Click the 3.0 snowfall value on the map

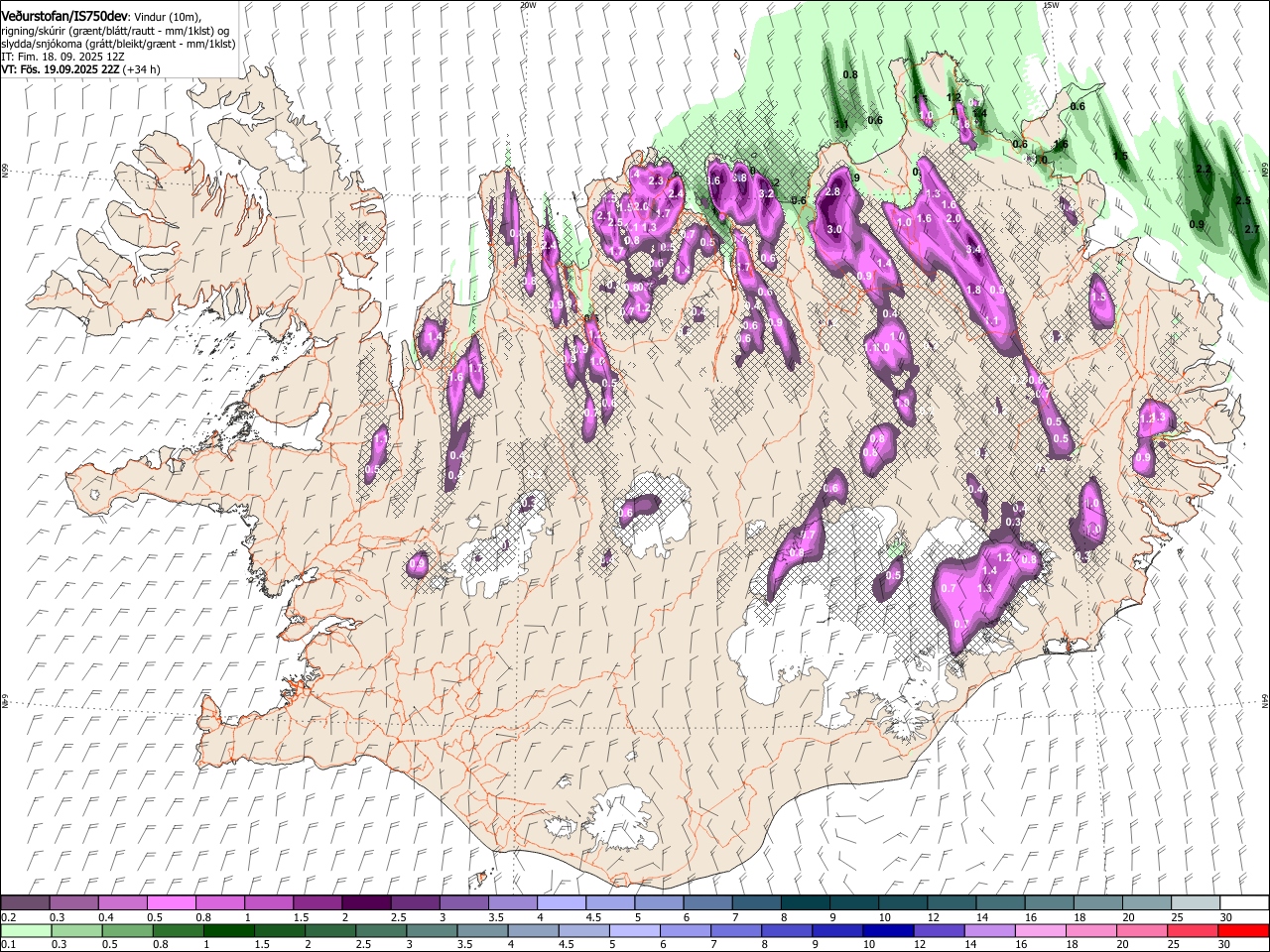point(834,229)
